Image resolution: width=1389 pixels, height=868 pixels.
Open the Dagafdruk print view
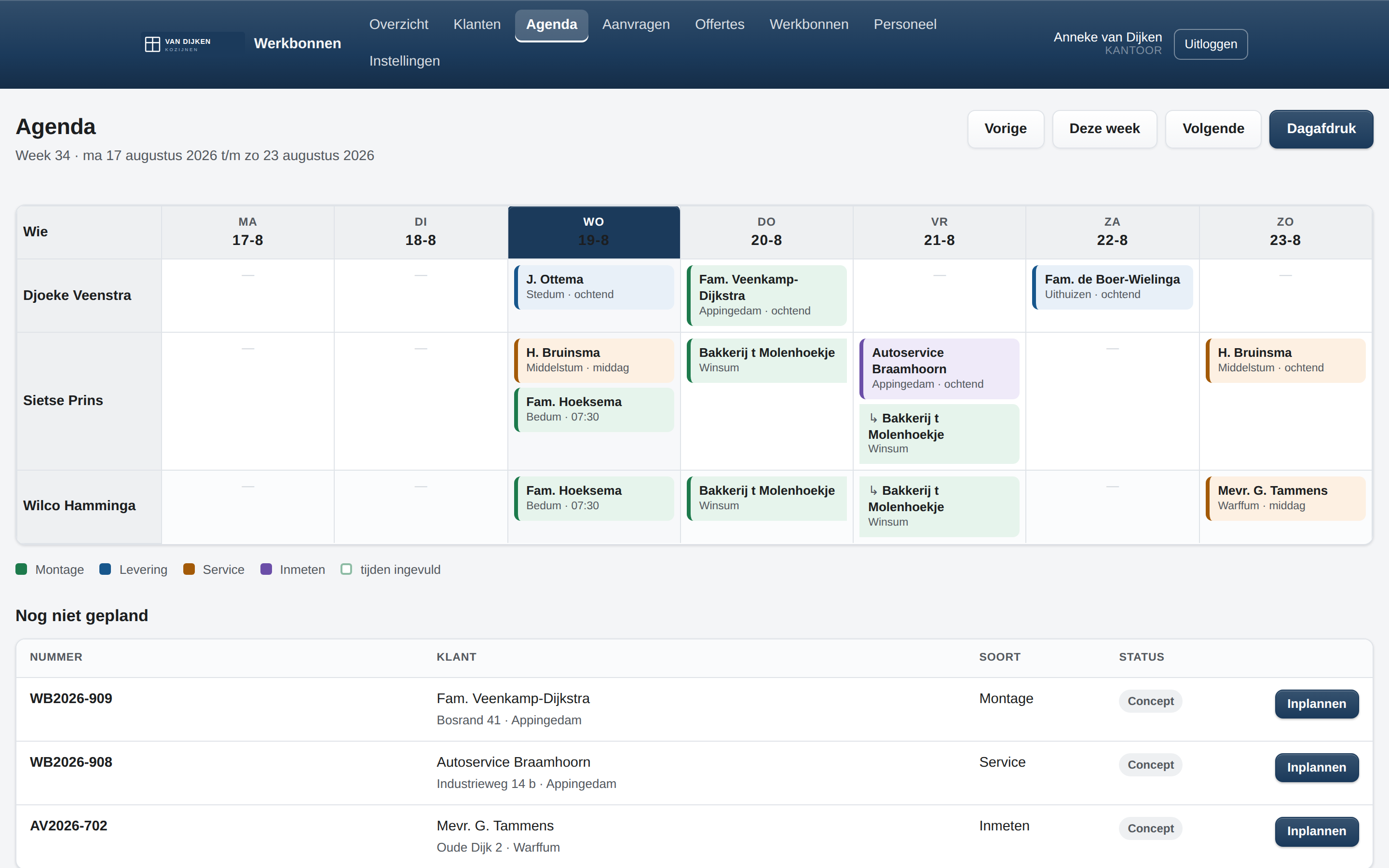tap(1321, 129)
